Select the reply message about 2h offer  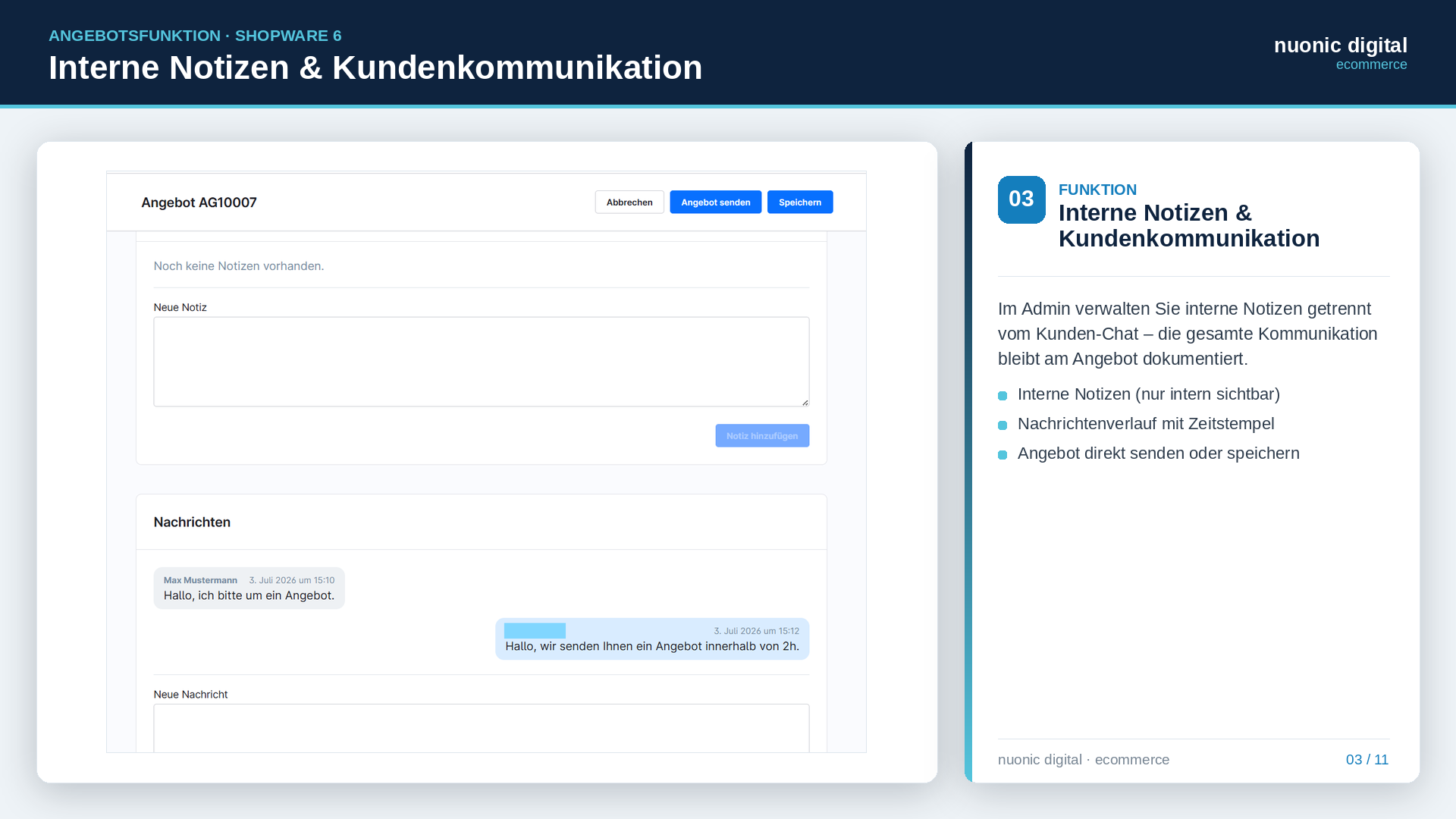pyautogui.click(x=652, y=639)
